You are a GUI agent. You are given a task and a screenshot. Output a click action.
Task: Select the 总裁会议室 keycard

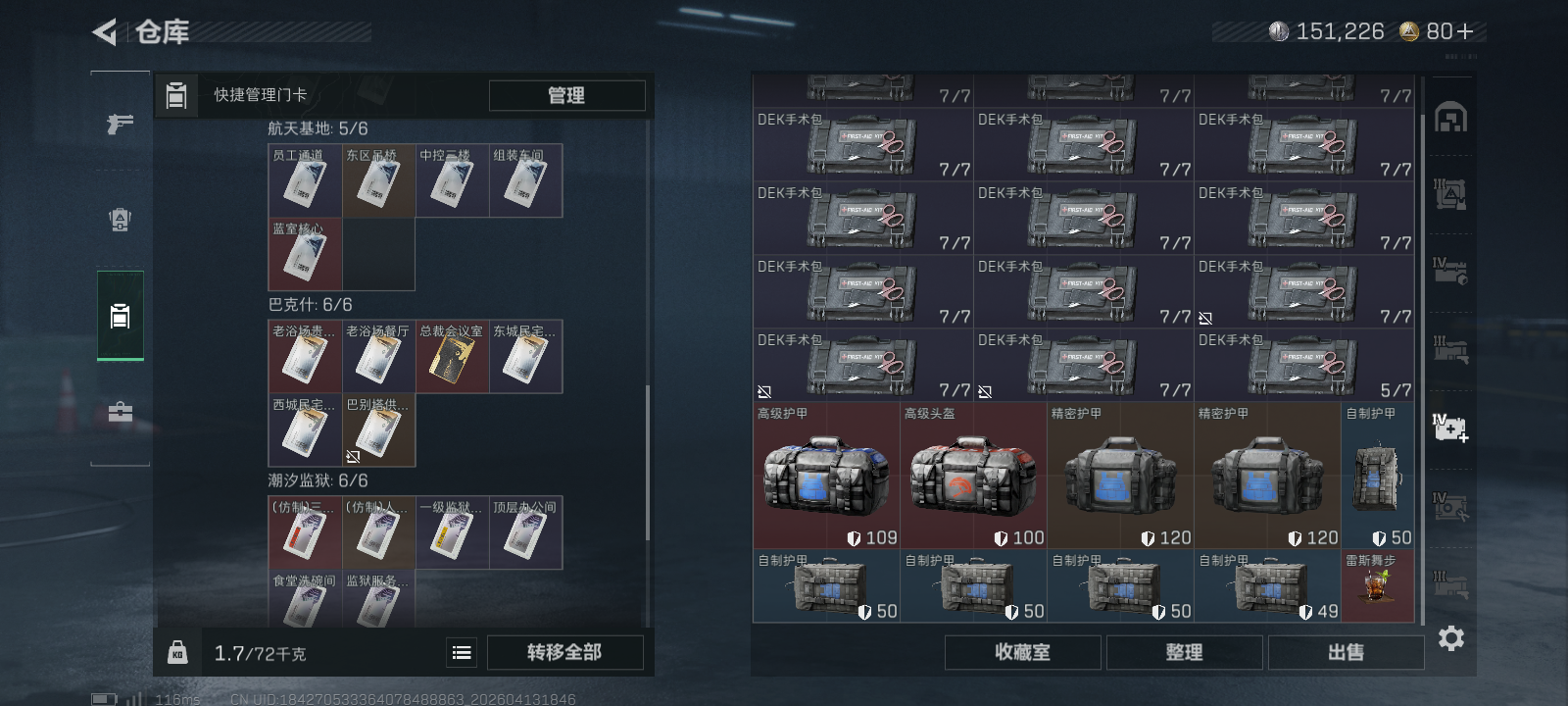tap(452, 357)
